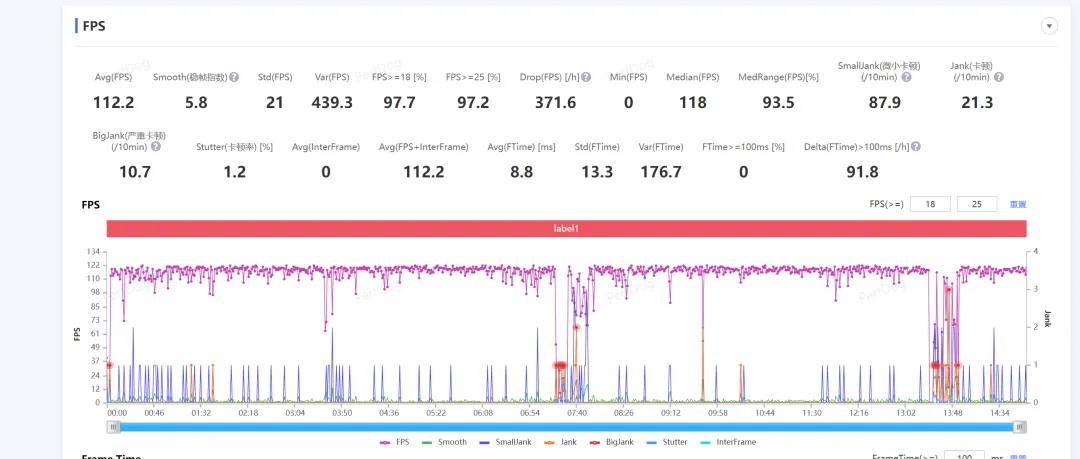
Task: Toggle SmallJank series in chart legend
Action: 506,442
